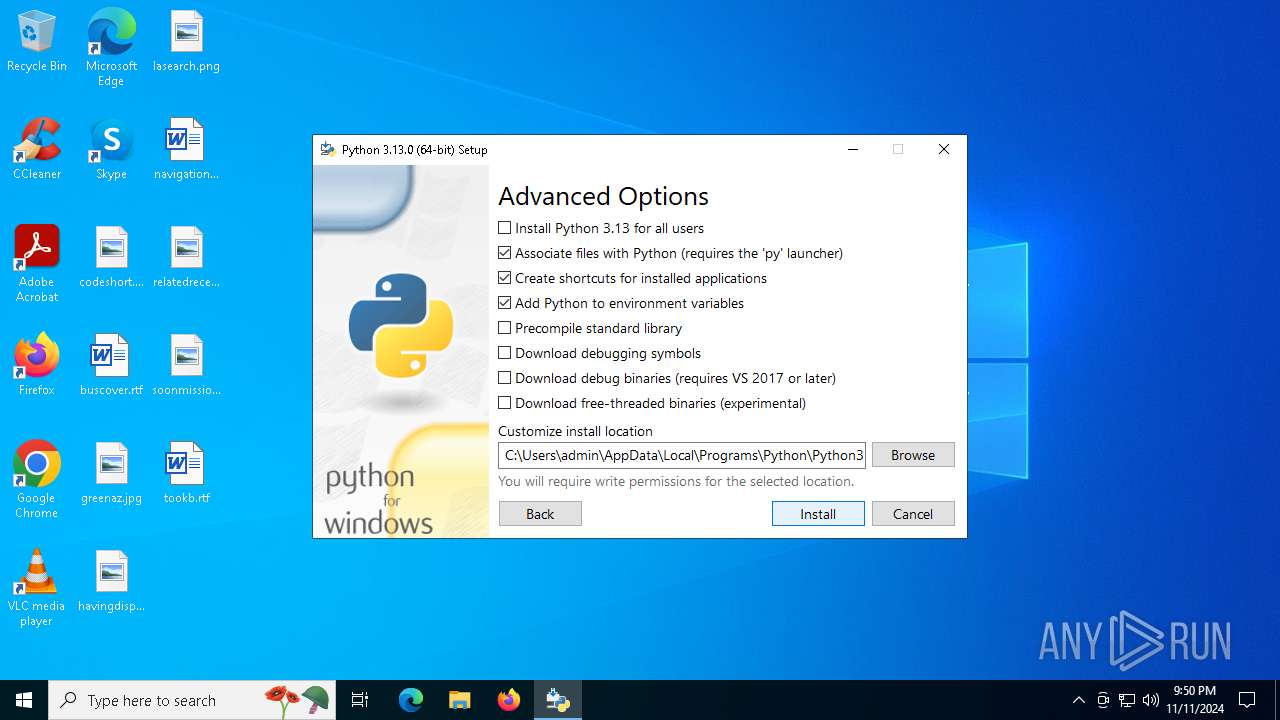Browse for an install location
The width and height of the screenshot is (1280, 720).
click(913, 455)
